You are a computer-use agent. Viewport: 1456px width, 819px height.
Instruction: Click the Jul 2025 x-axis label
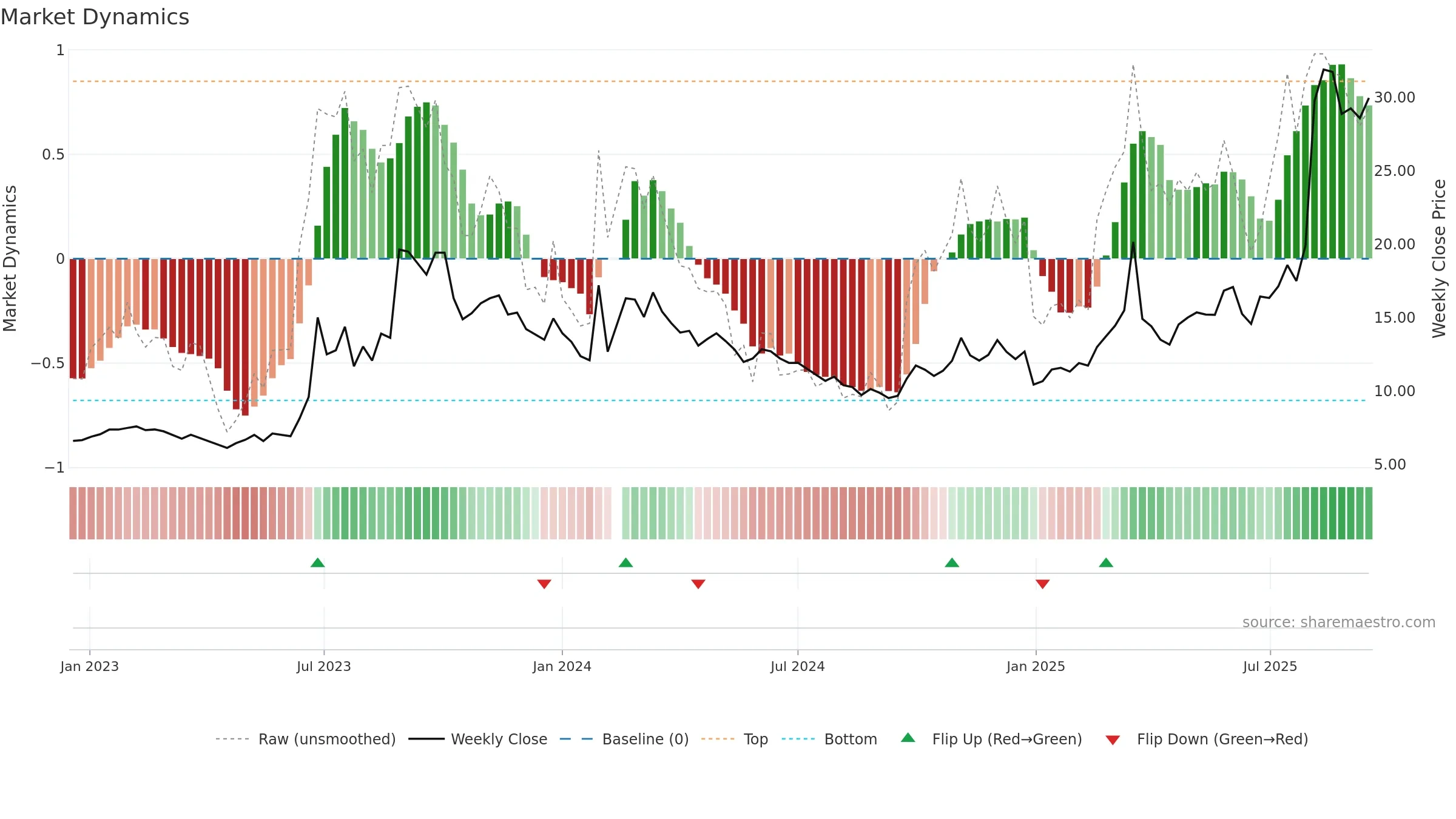[x=1270, y=666]
